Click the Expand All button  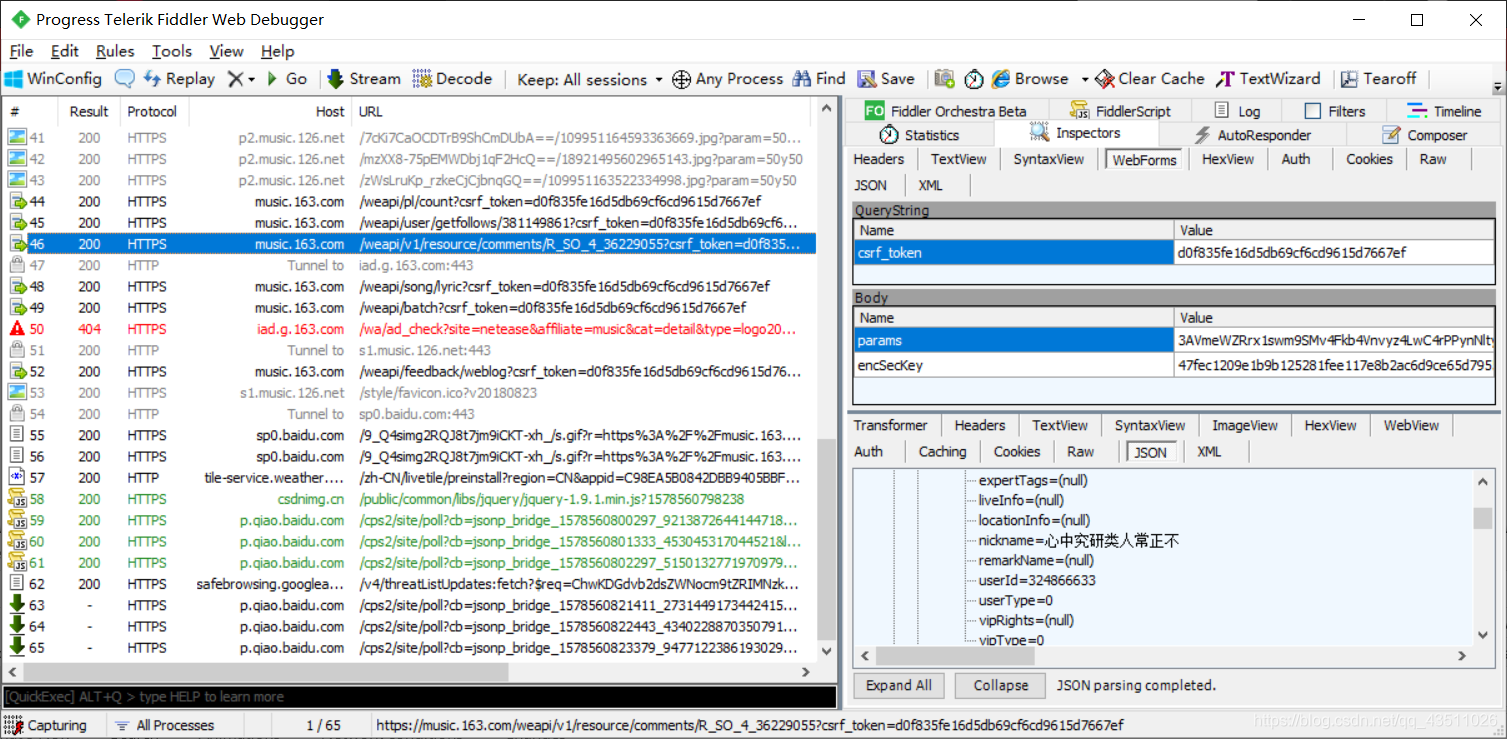(899, 685)
